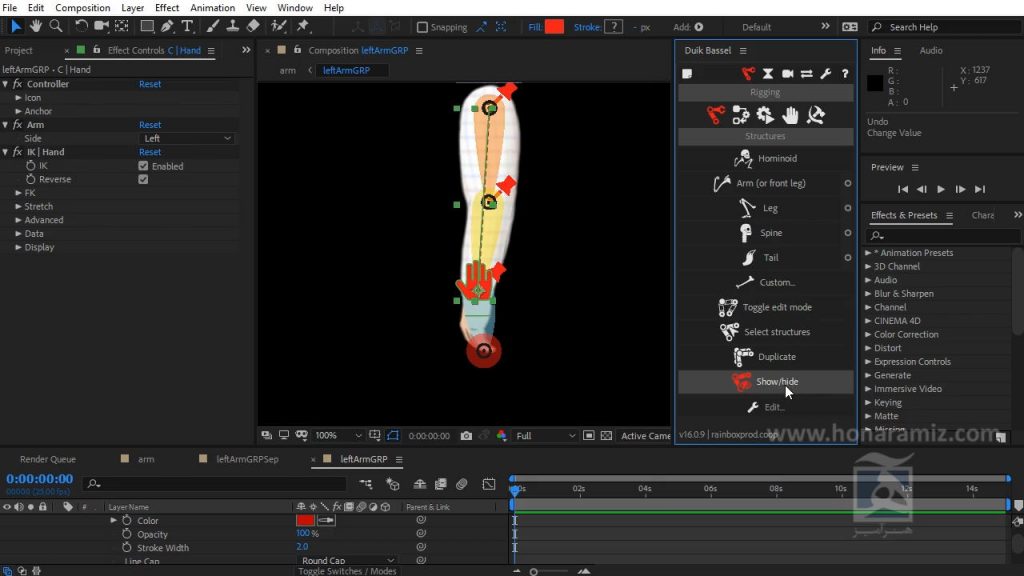Select the Hand tool in toolbar

coord(36,26)
